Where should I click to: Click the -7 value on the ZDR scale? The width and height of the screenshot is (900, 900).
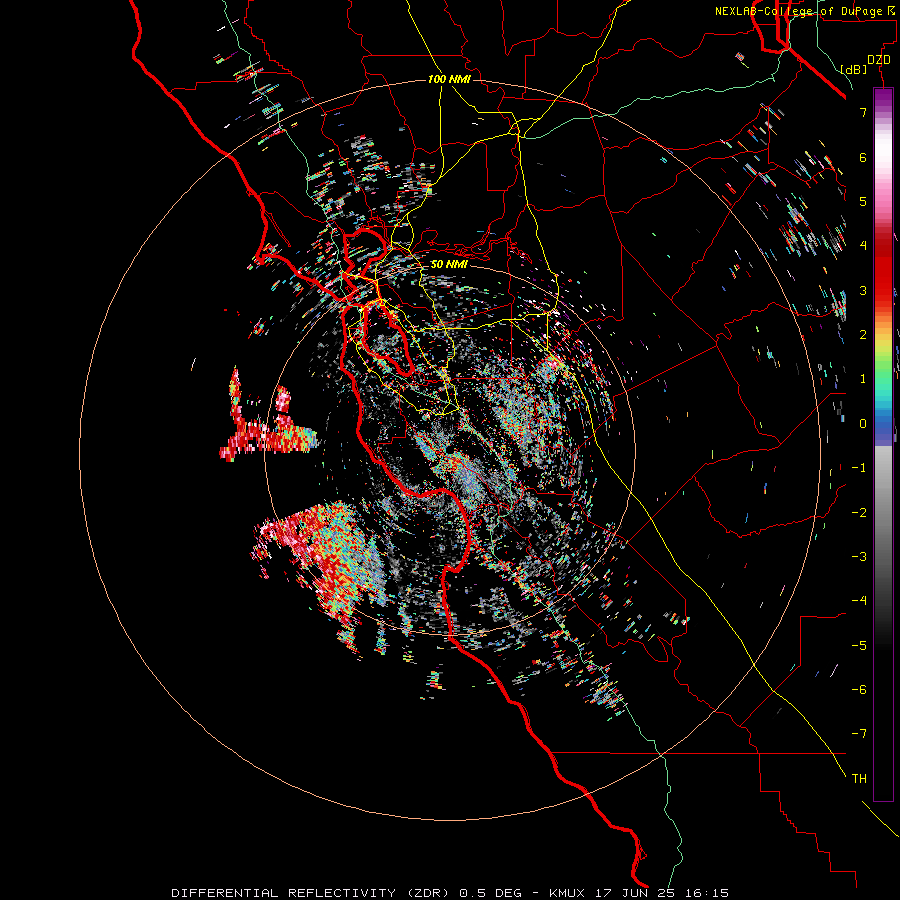pos(859,734)
